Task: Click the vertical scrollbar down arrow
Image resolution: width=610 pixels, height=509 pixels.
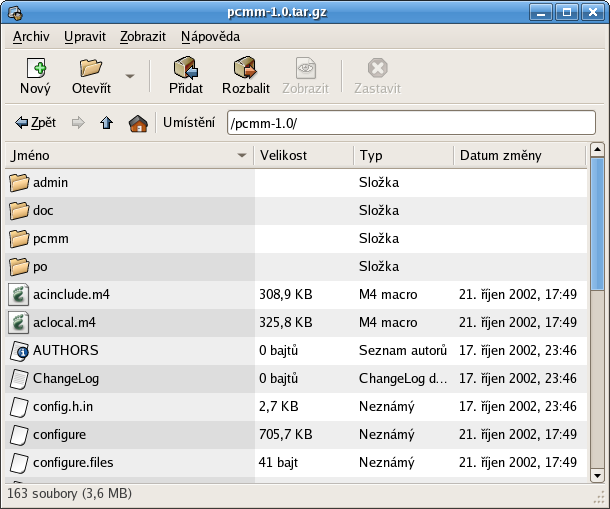Action: click(597, 474)
